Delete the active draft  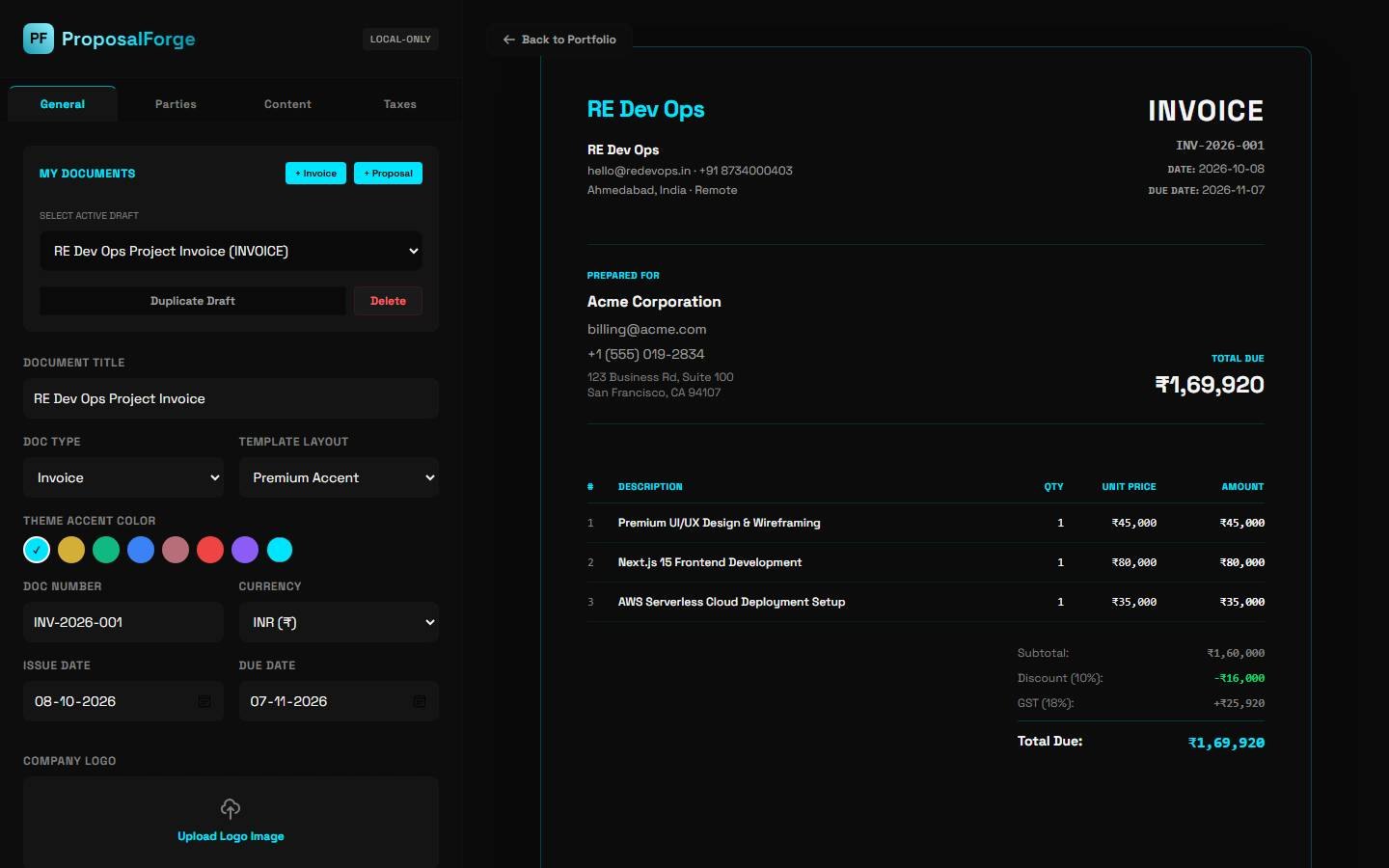(x=388, y=301)
